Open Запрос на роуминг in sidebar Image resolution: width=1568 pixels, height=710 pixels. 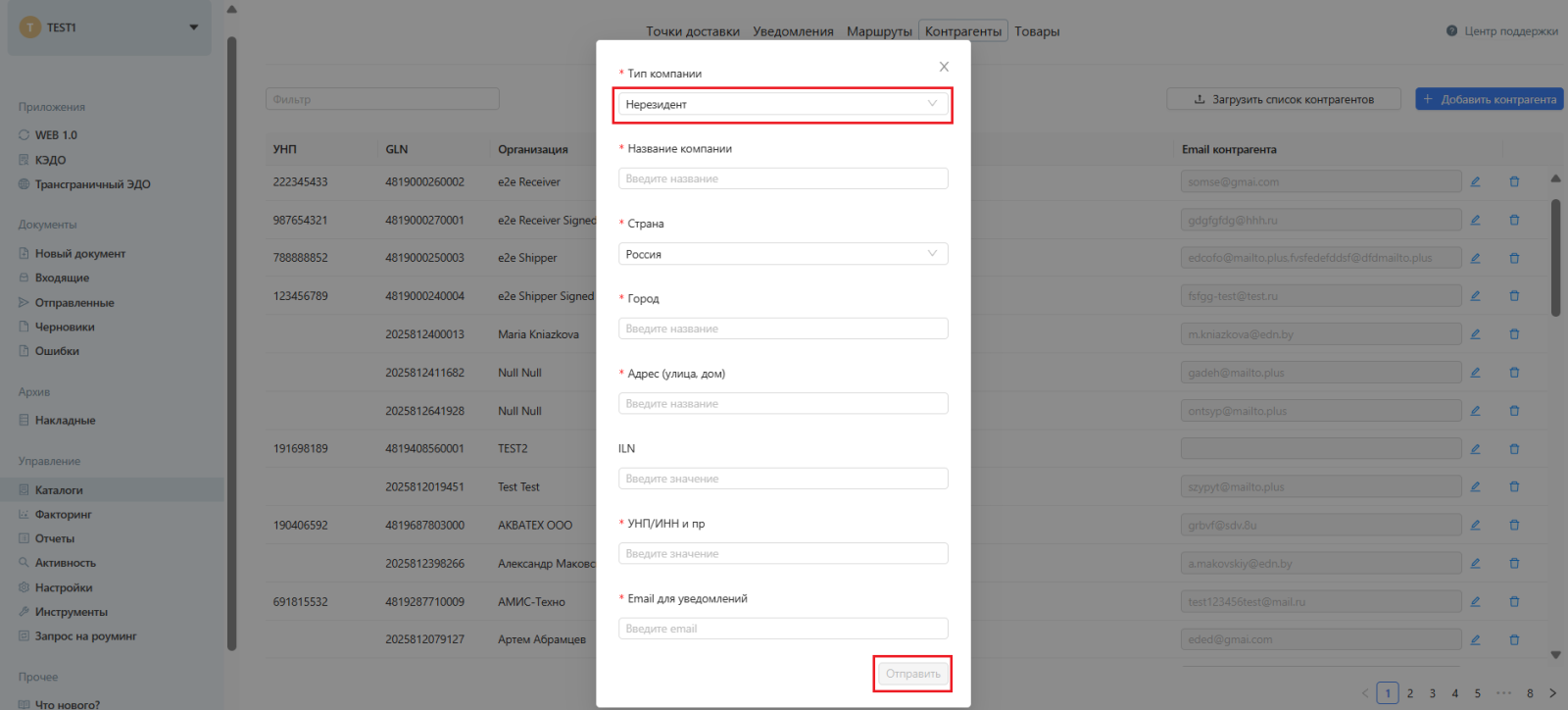[76, 636]
